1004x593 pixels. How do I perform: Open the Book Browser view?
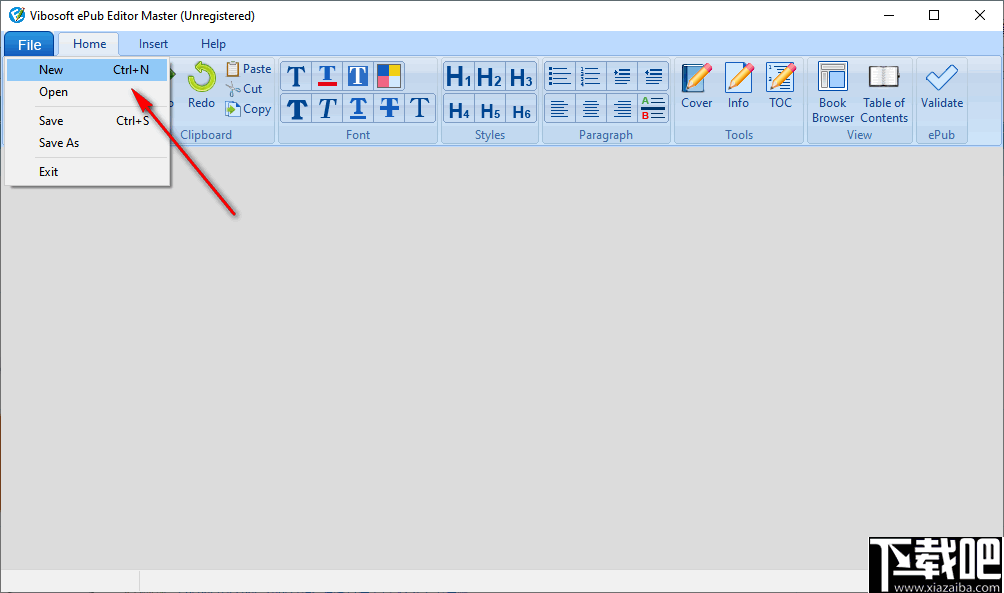click(x=832, y=92)
